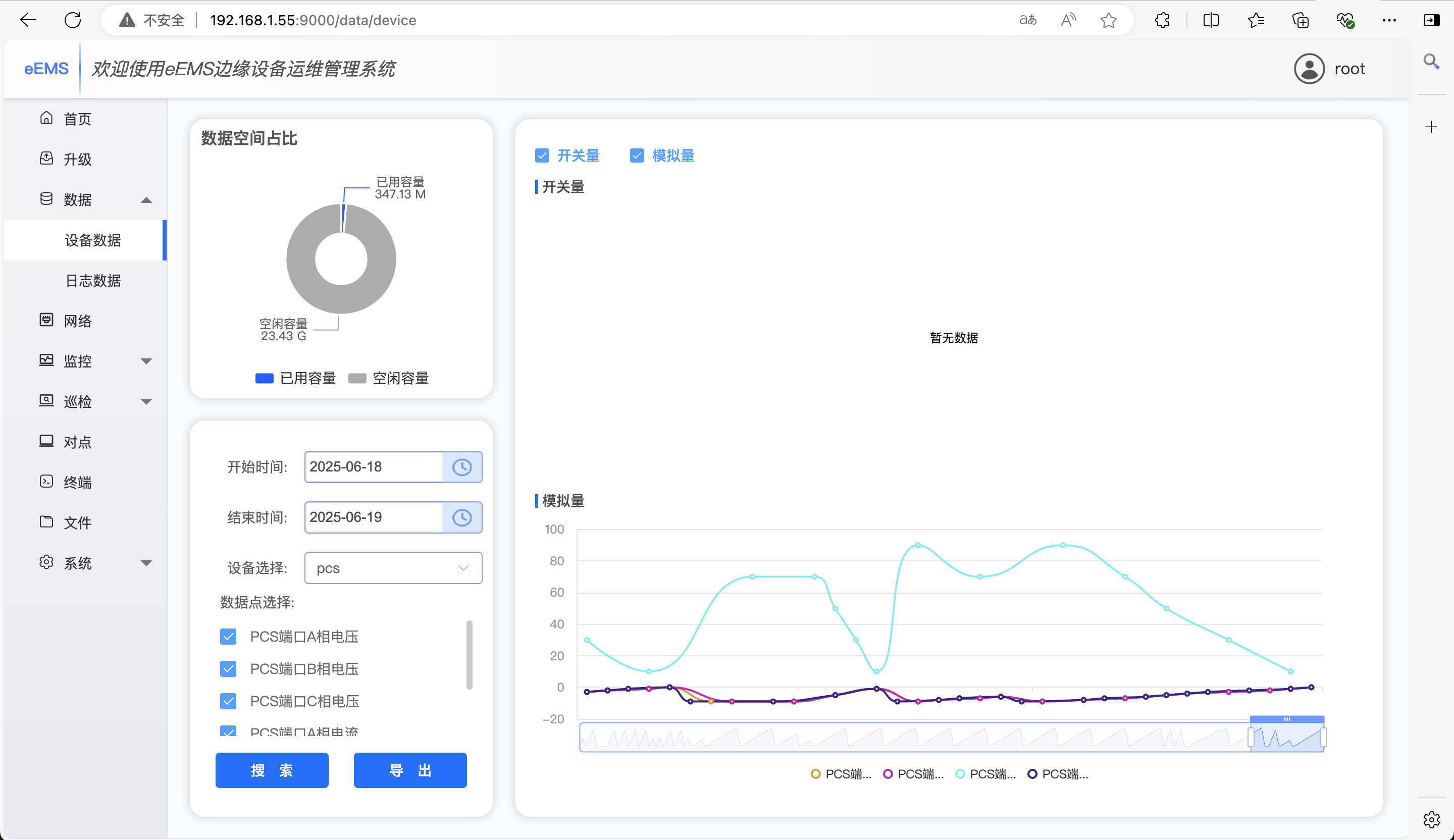Open the 设备选择 pcs dropdown

(393, 568)
